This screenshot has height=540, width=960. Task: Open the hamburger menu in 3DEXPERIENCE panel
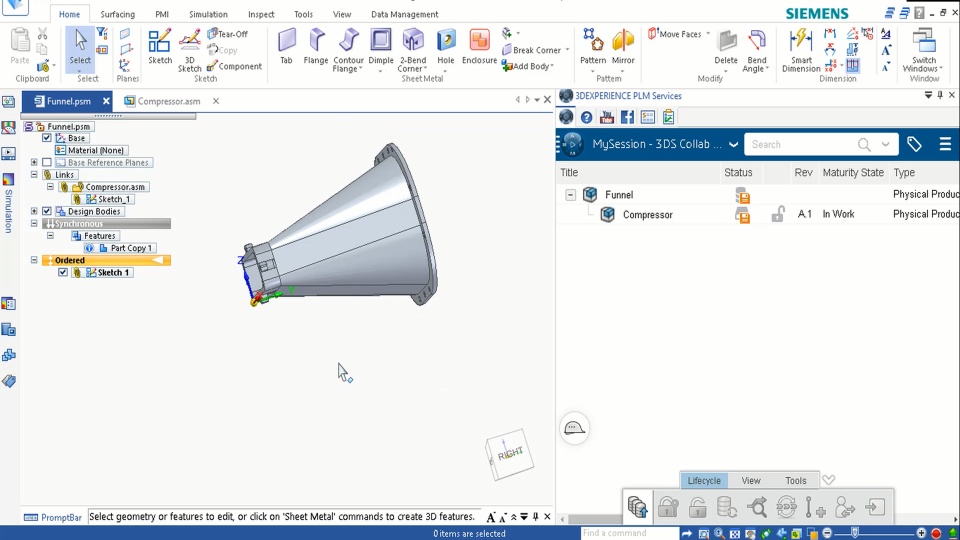(945, 144)
